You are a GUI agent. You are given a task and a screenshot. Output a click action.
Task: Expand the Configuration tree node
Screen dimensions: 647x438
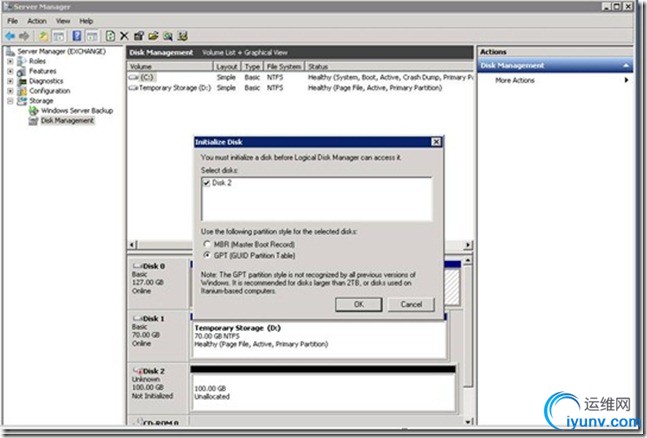pos(10,91)
